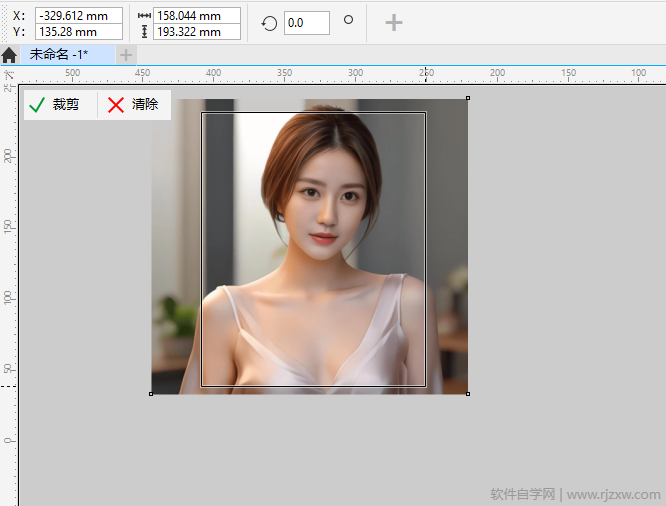Add a new document tab with plus
The width and height of the screenshot is (666, 506).
126,55
